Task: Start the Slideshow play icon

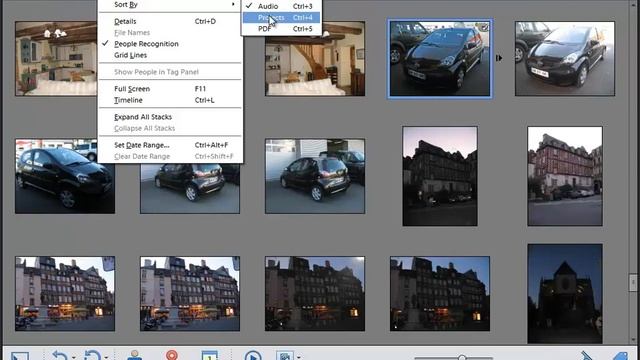Action: coord(253,355)
